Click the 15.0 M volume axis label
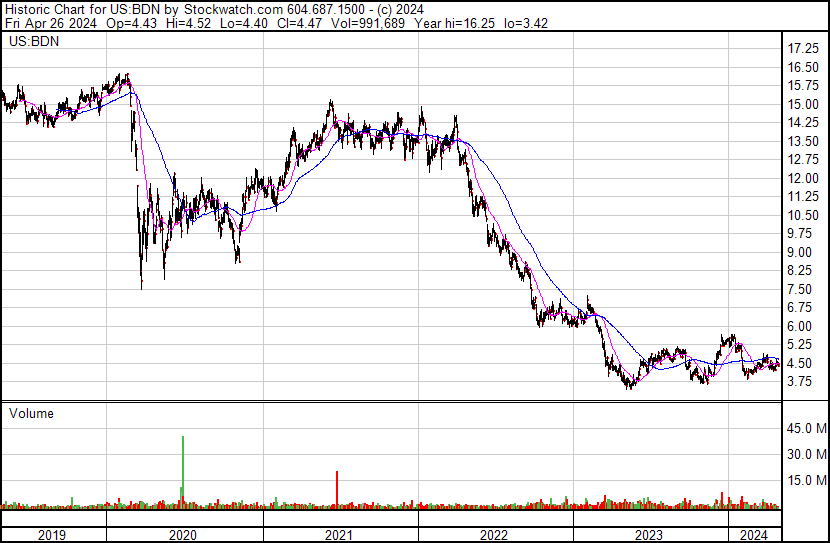The height and width of the screenshot is (543, 830). tap(804, 480)
